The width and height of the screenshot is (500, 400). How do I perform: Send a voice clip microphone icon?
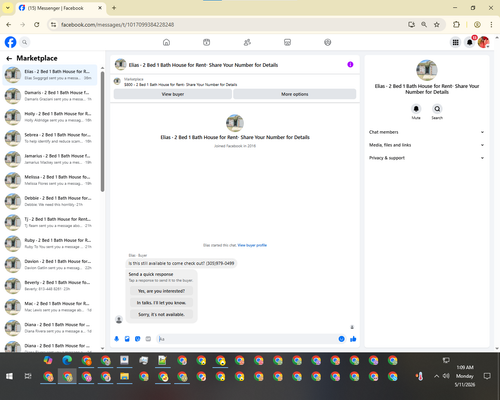pos(117,339)
